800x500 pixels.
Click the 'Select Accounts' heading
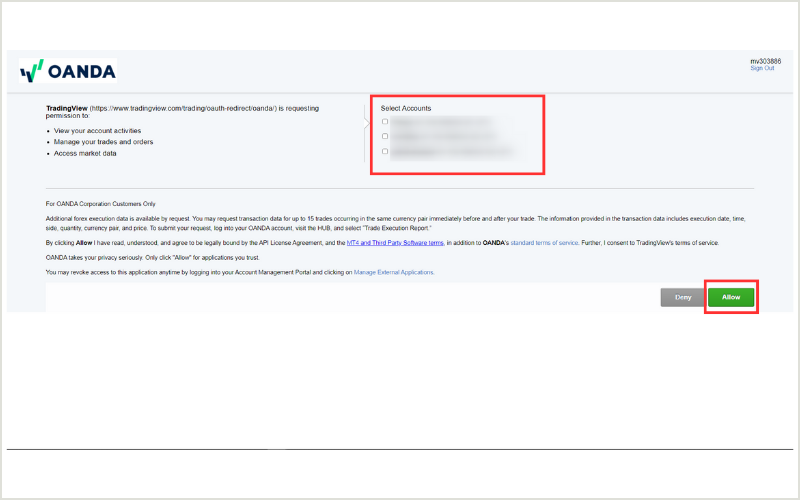tap(406, 108)
